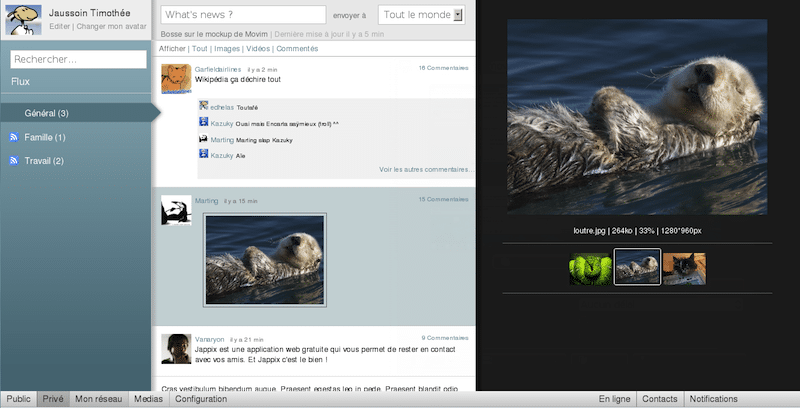The image size is (800, 408).
Task: Select the otter thumbnail in the gallery
Action: pos(637,267)
